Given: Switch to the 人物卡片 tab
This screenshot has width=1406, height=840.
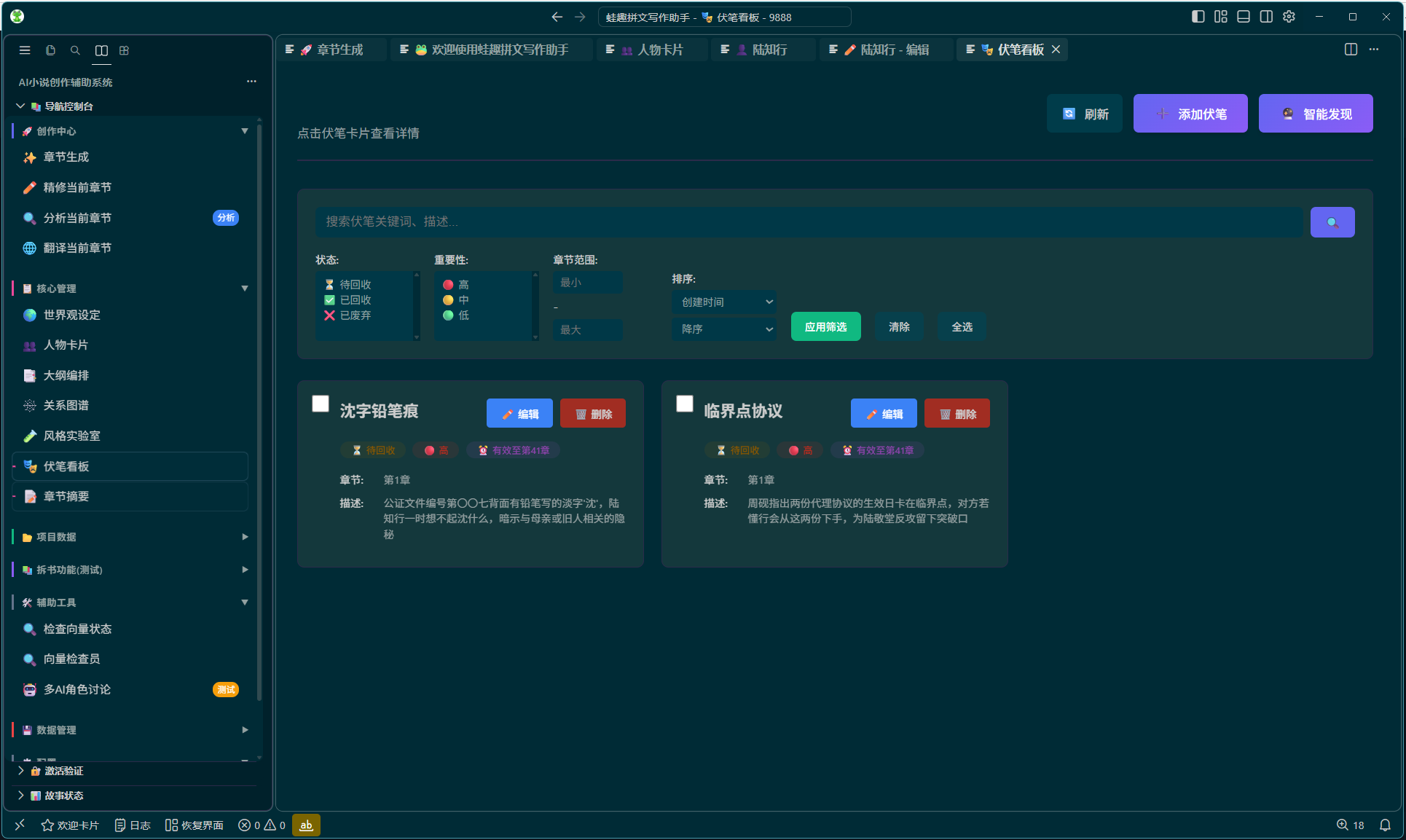Looking at the screenshot, I should click(653, 50).
